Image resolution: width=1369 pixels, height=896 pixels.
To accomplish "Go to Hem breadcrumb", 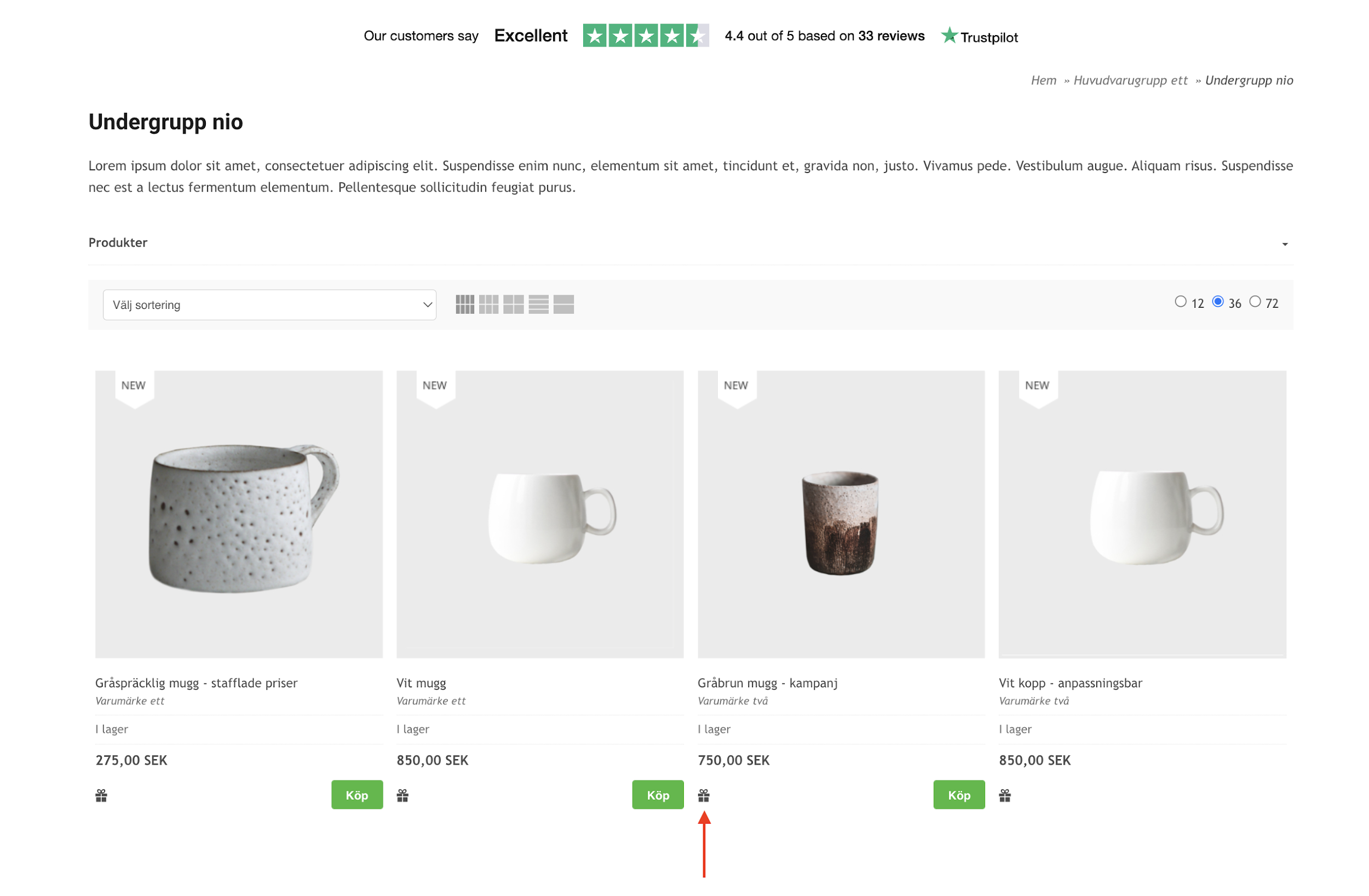I will point(1043,81).
